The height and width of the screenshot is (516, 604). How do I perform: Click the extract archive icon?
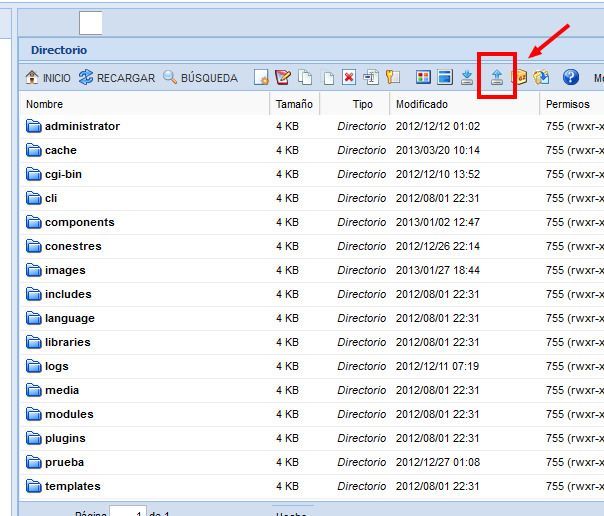[541, 77]
